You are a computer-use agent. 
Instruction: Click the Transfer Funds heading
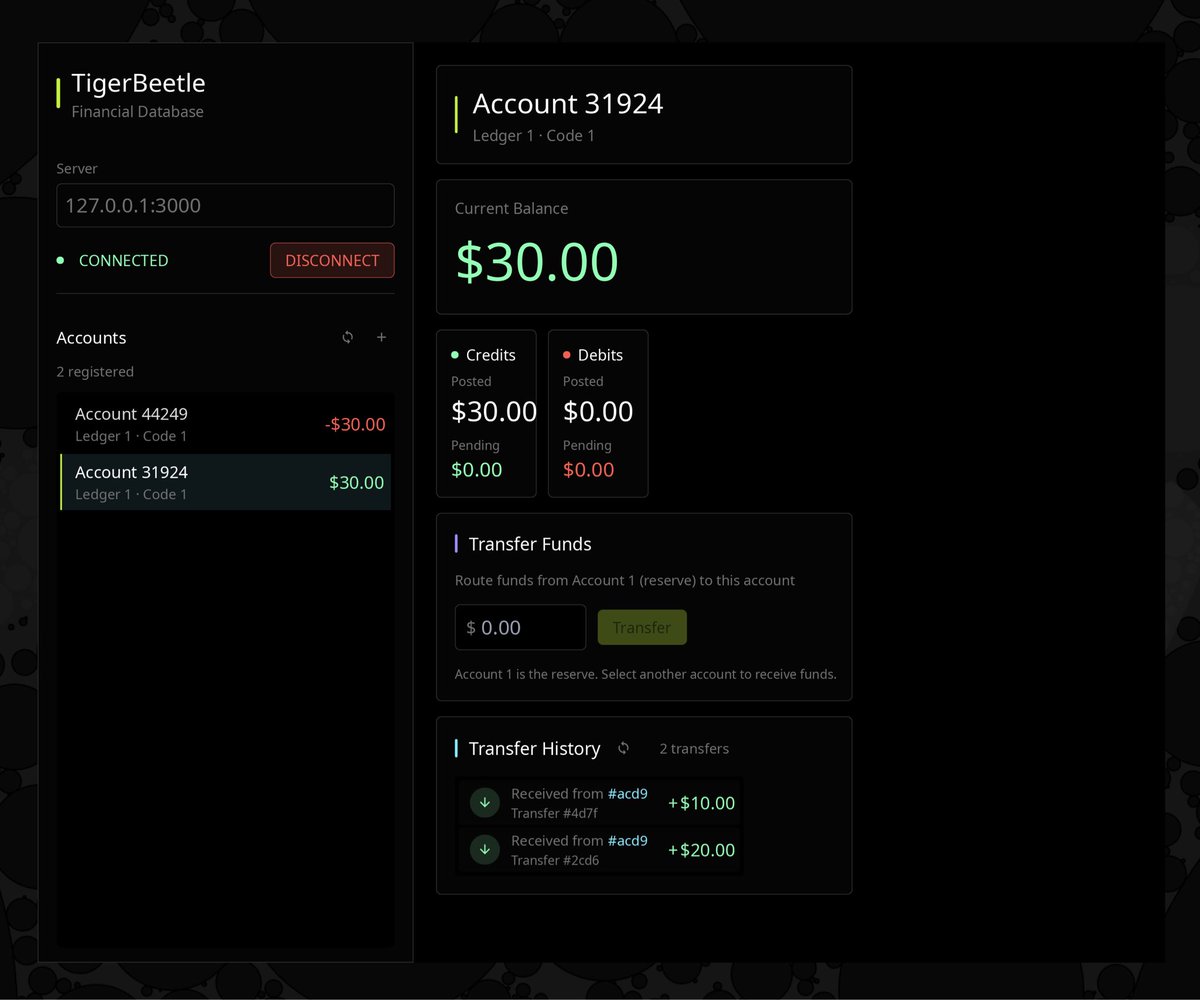[x=530, y=544]
